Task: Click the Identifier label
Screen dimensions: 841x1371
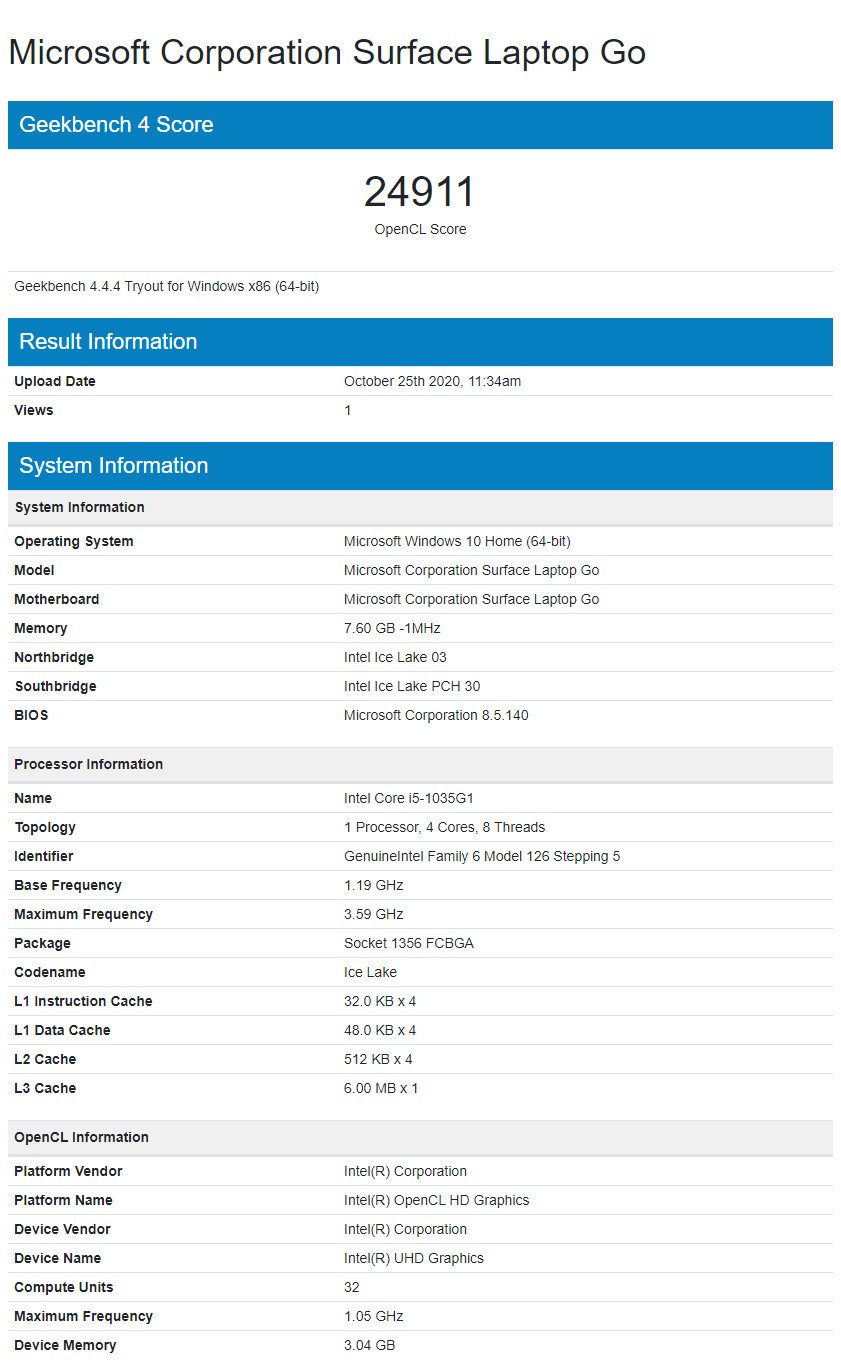Action: (44, 856)
